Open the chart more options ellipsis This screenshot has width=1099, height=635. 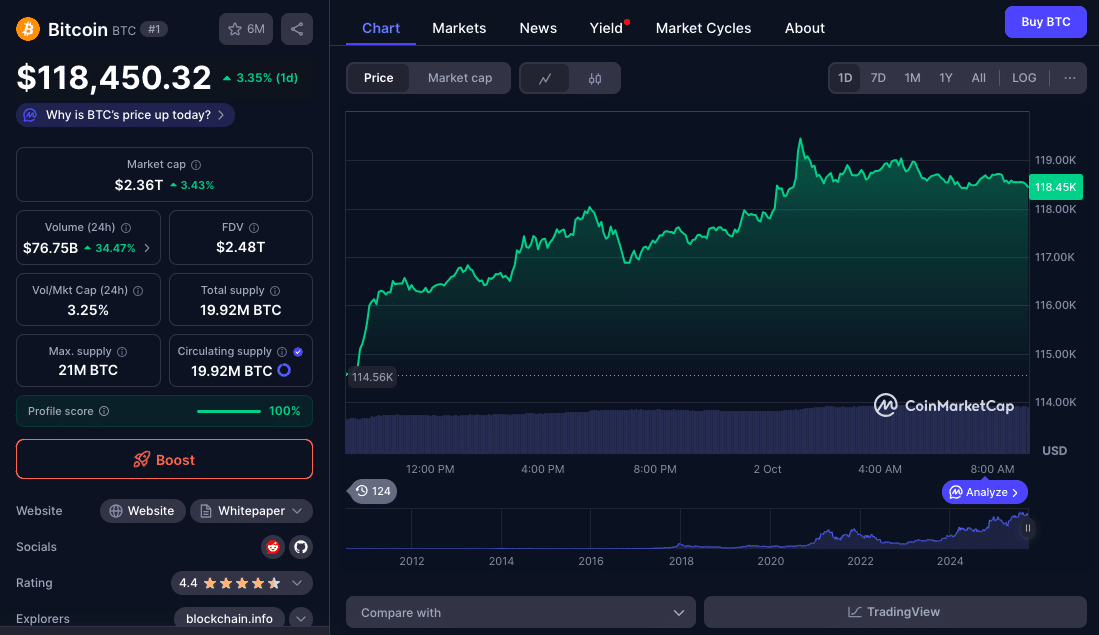[x=1070, y=78]
